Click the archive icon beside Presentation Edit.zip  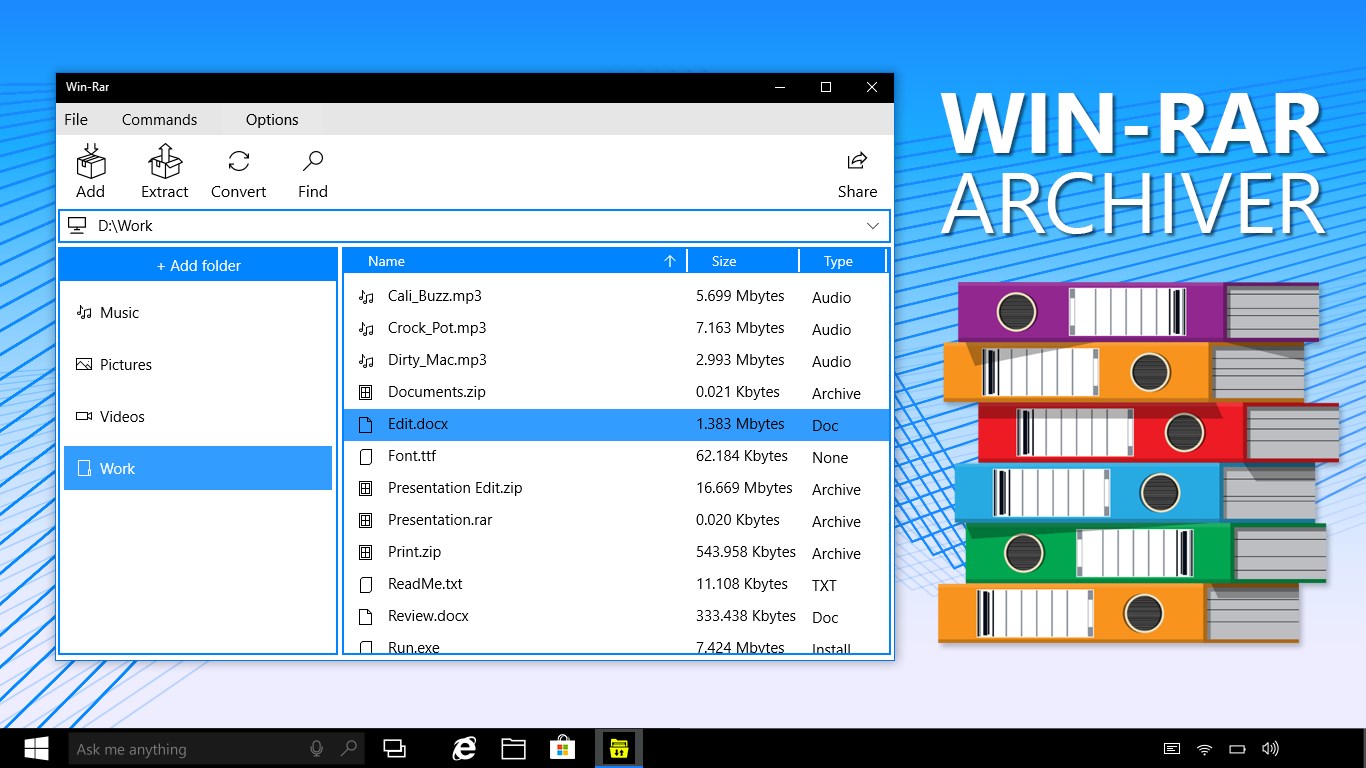coord(366,488)
